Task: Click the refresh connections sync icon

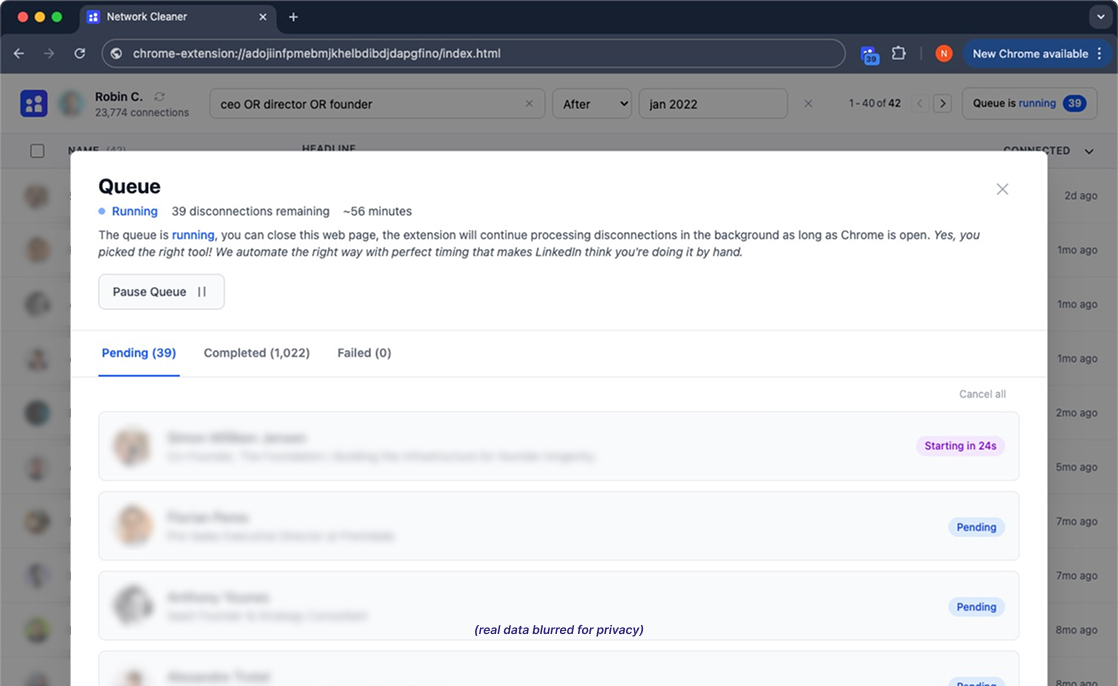Action: tap(158, 97)
